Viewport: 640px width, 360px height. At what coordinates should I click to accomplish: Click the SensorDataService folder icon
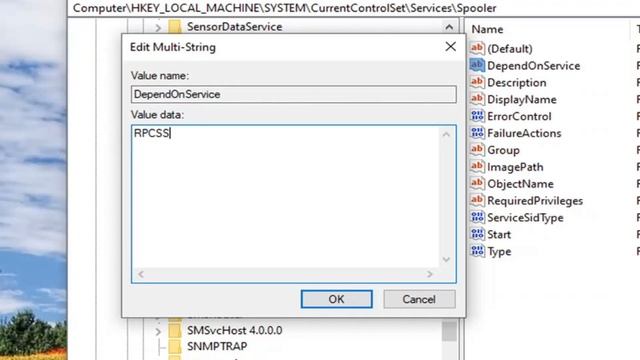click(175, 27)
